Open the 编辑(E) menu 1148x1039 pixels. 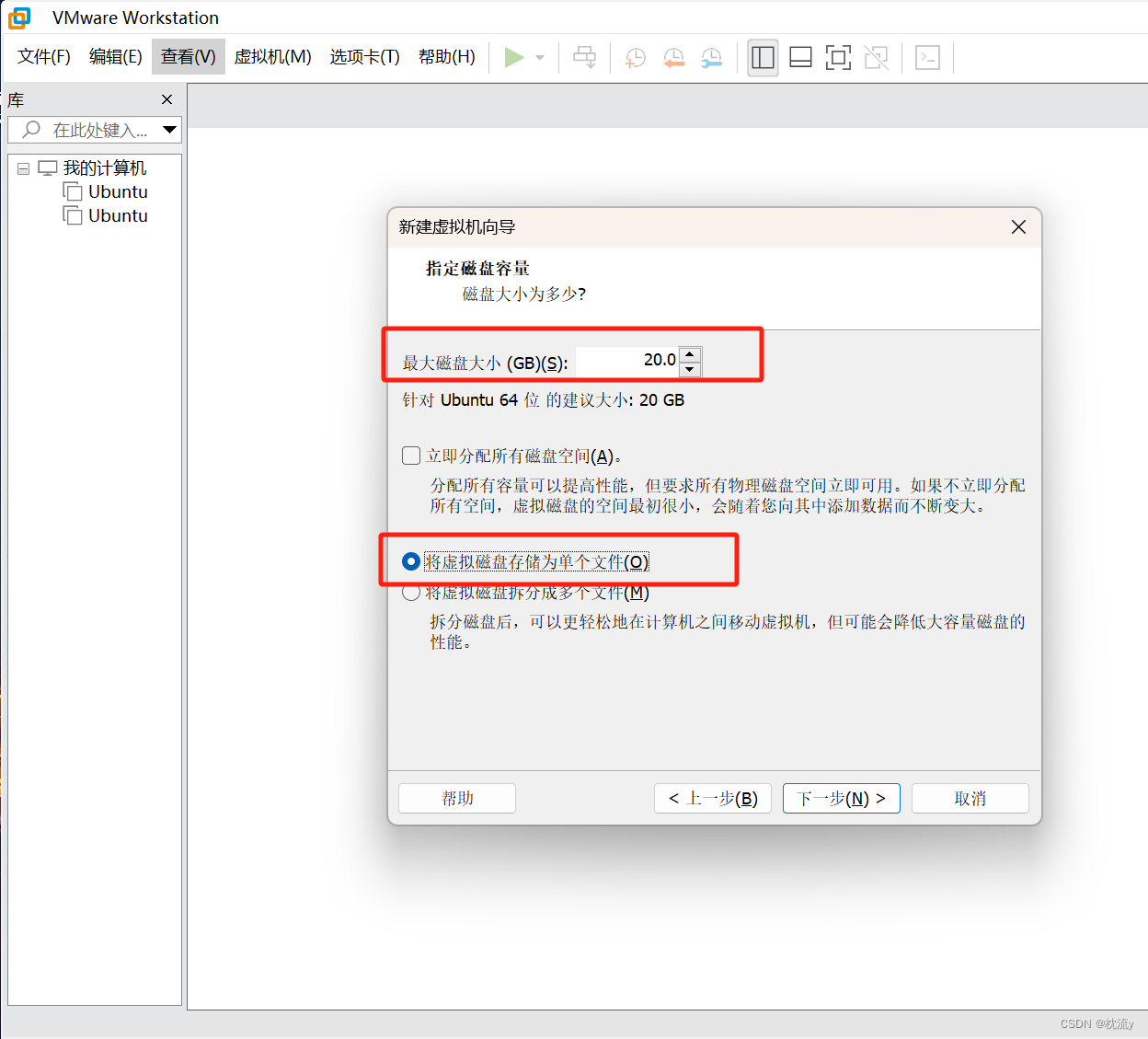[116, 57]
